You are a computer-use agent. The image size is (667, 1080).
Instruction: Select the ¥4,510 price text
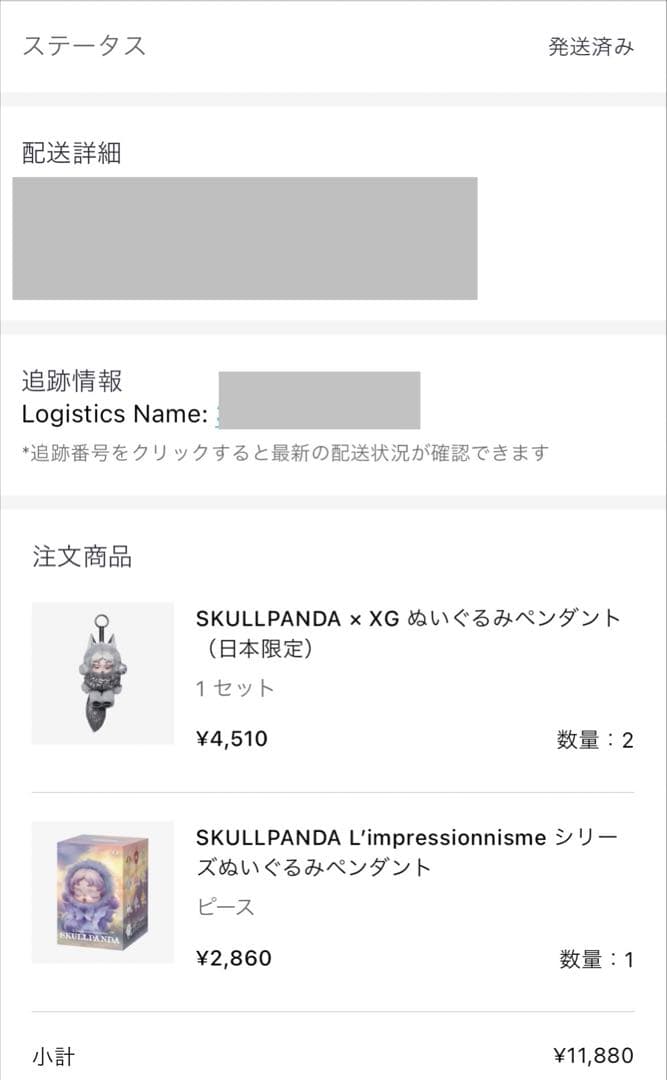(230, 738)
